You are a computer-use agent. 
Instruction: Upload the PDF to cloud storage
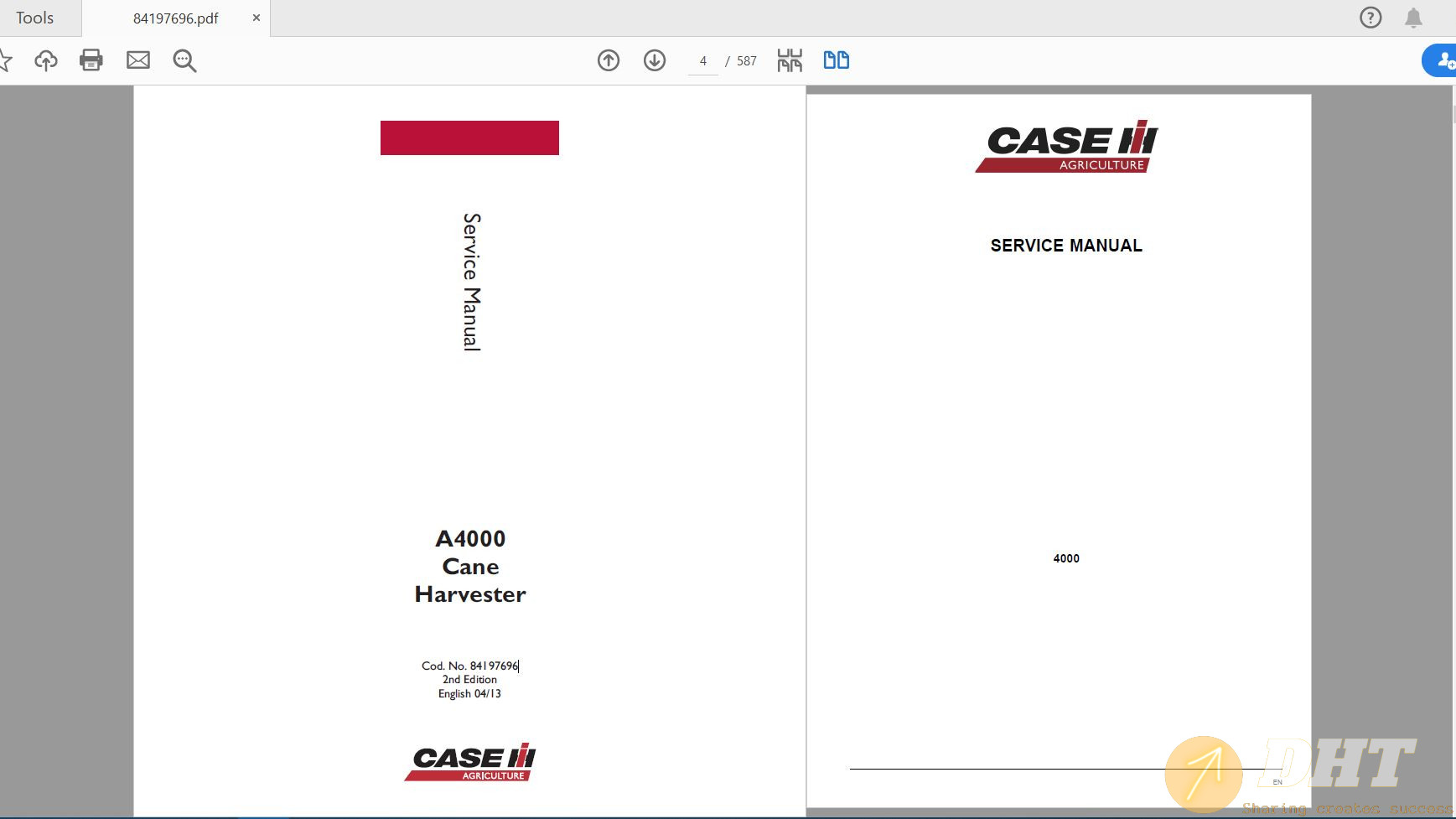click(x=46, y=60)
